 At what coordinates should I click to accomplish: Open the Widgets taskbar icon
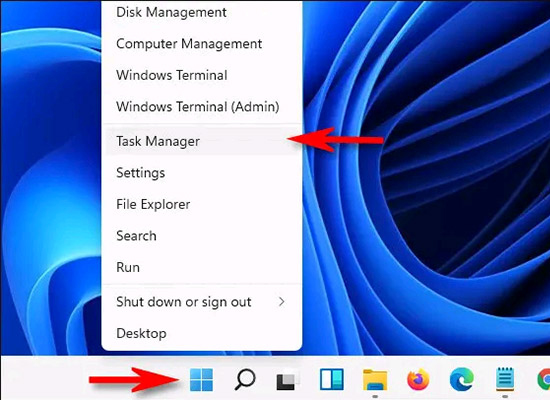pos(331,379)
